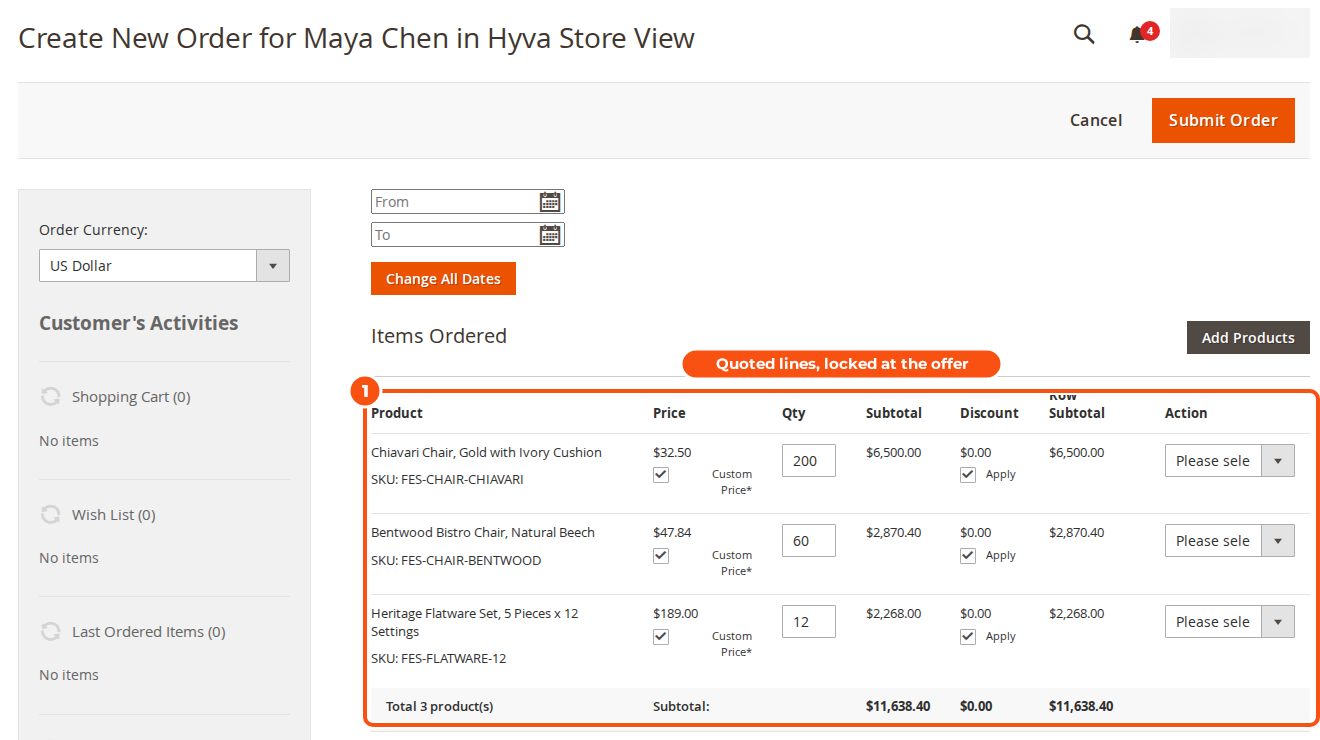Open calendar picker for From date
The width and height of the screenshot is (1320, 740).
[550, 202]
